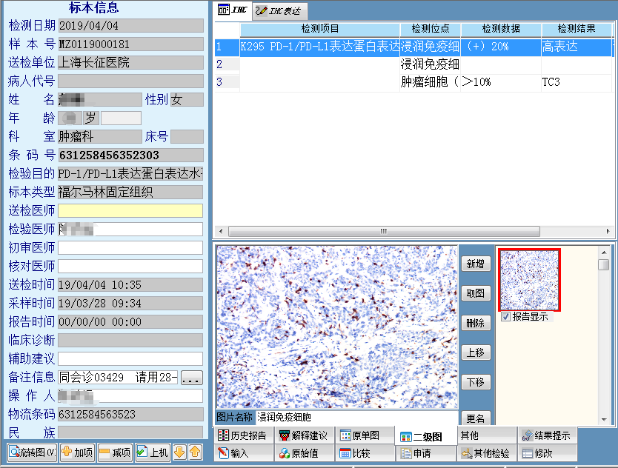
Task: Switch to the IHC表达 tab
Action: 279,10
